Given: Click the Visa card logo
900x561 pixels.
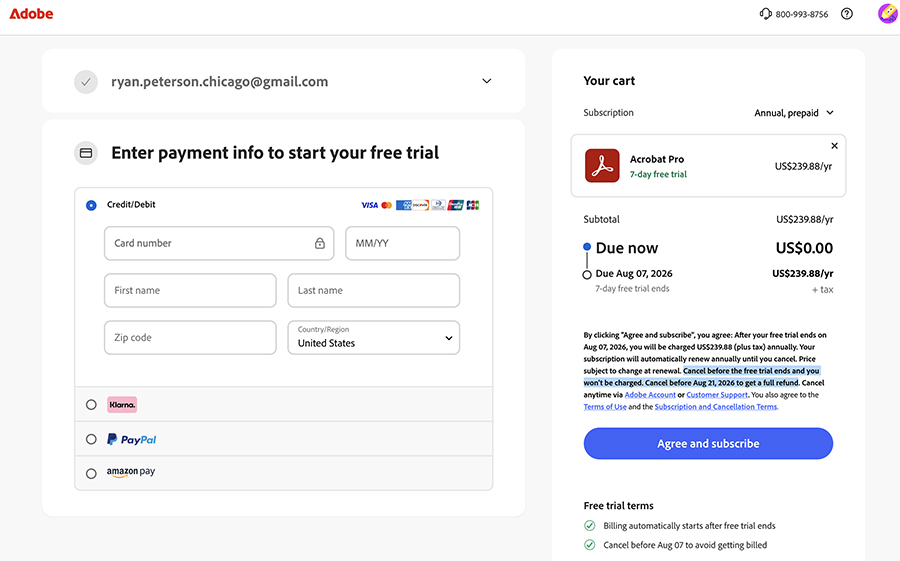Looking at the screenshot, I should pyautogui.click(x=370, y=205).
